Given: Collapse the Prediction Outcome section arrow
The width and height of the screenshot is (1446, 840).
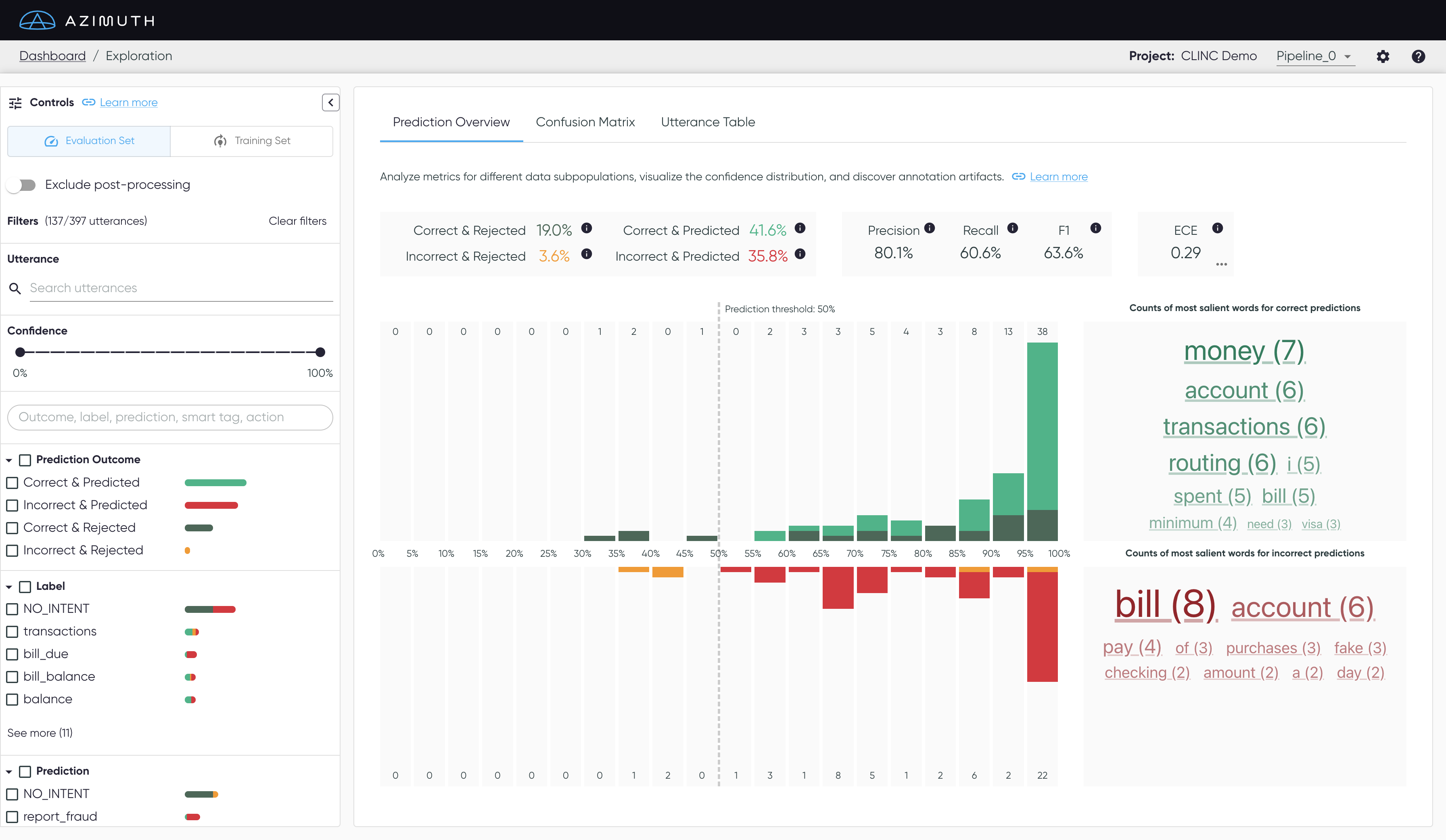Looking at the screenshot, I should (x=9, y=460).
